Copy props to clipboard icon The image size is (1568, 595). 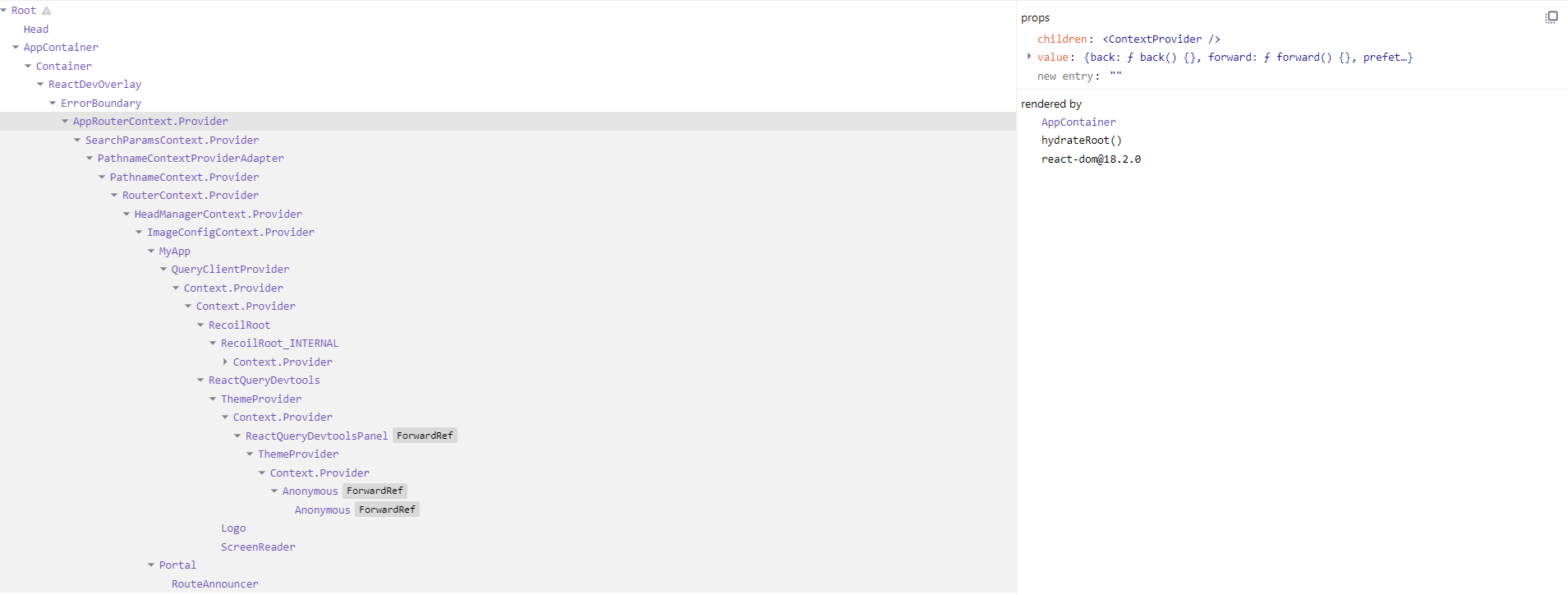pyautogui.click(x=1551, y=17)
